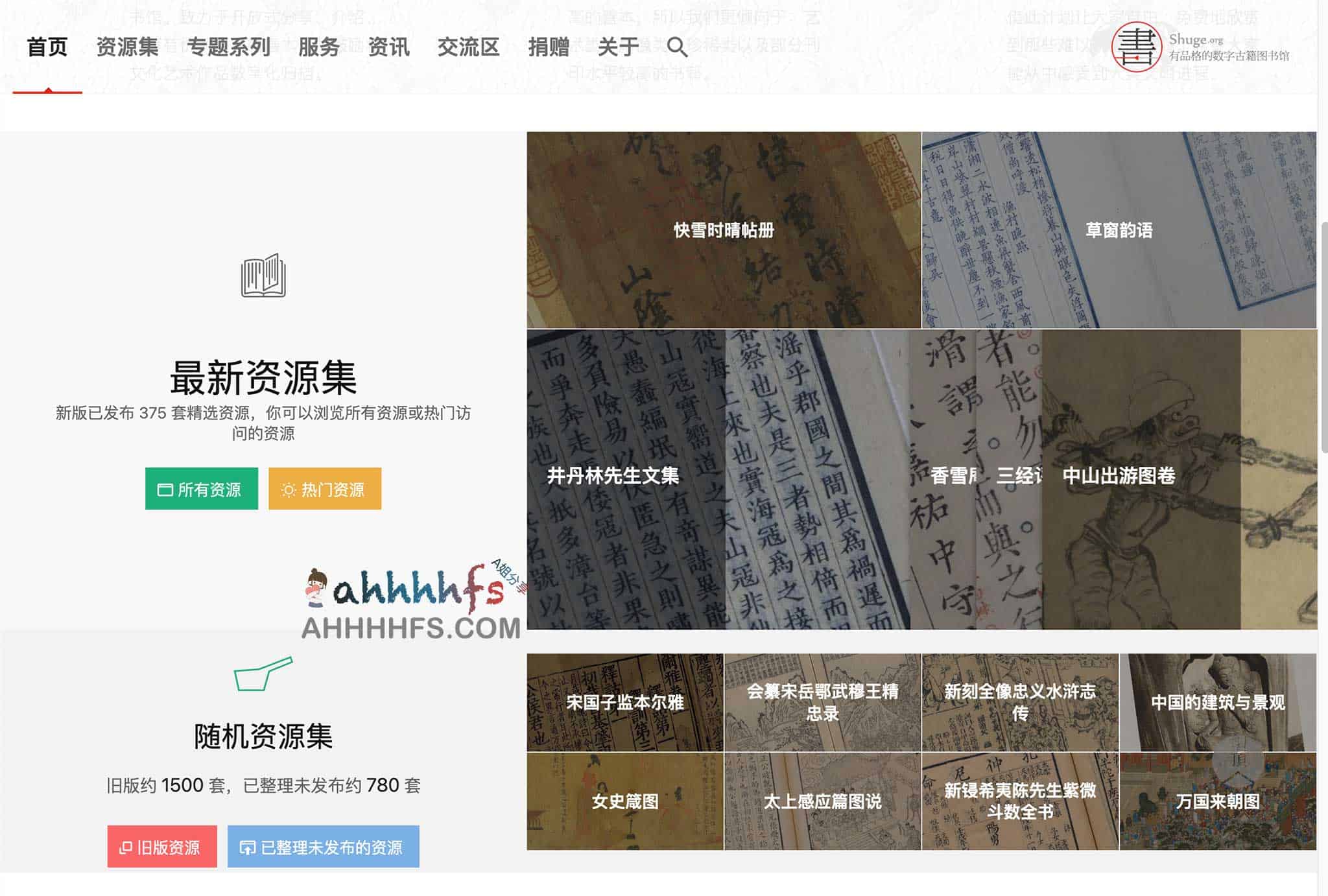Open 捐赠 menu item
Screen dimensions: 1328x896
coord(549,47)
